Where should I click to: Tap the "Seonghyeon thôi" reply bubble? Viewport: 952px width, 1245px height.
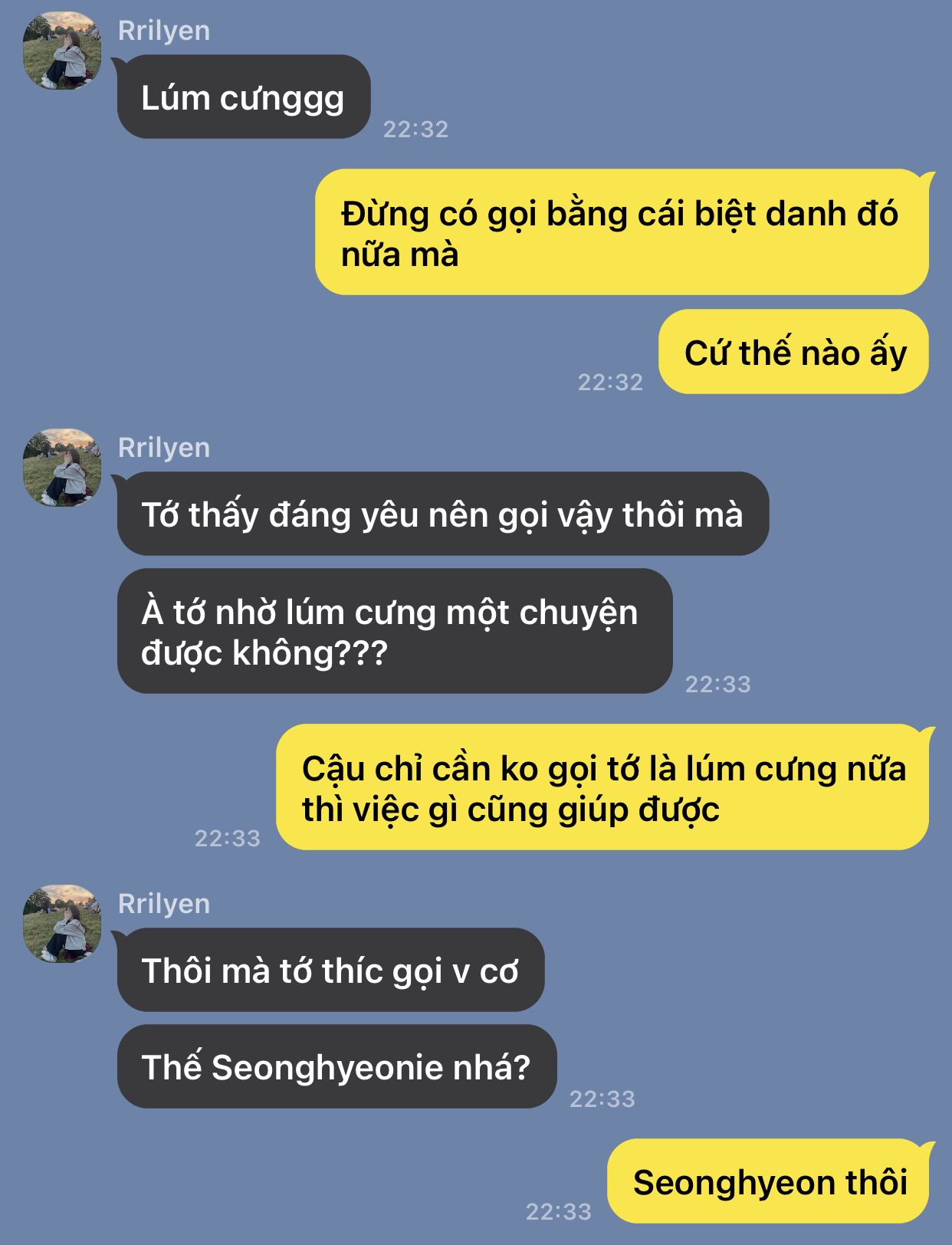point(768,1181)
